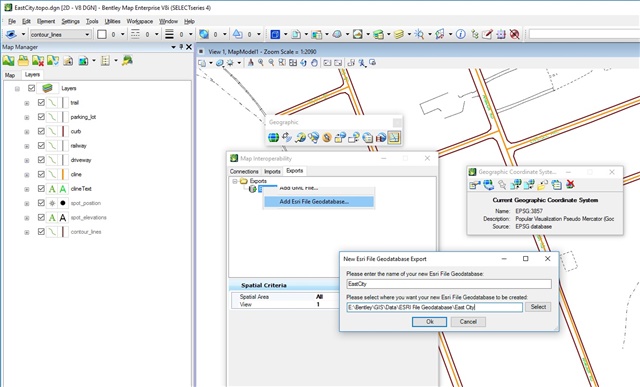Uncheck the curb layer checkbox

coord(41,131)
